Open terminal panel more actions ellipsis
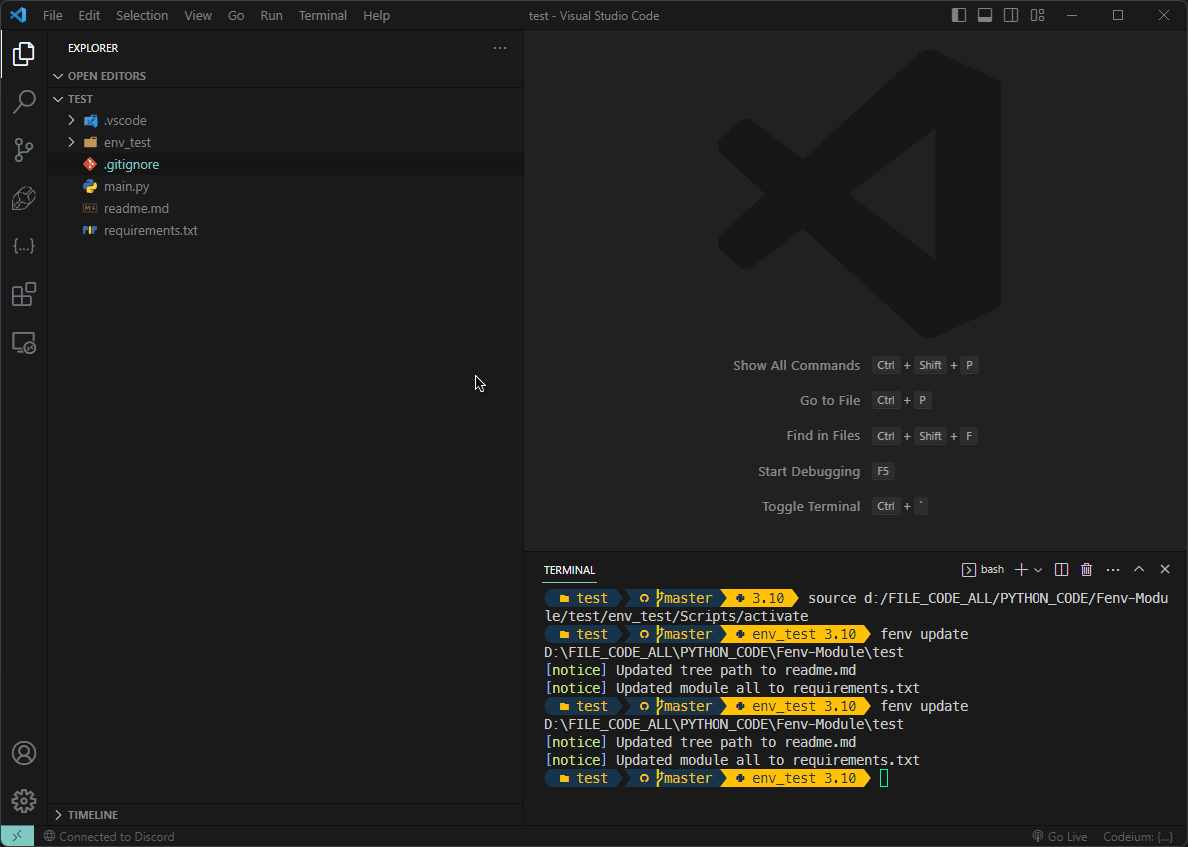 pos(1113,570)
